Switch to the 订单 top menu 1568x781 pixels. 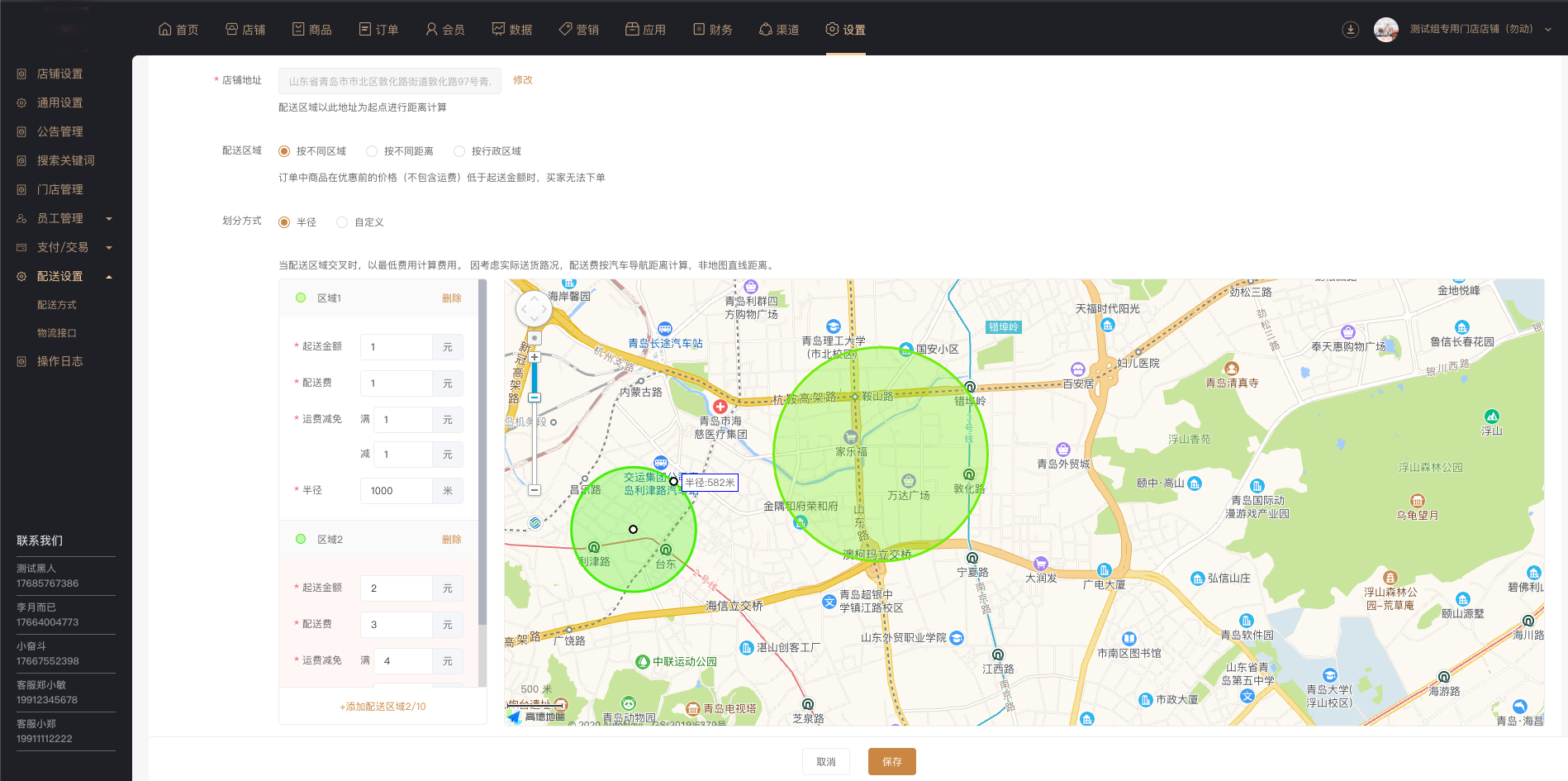click(x=378, y=30)
